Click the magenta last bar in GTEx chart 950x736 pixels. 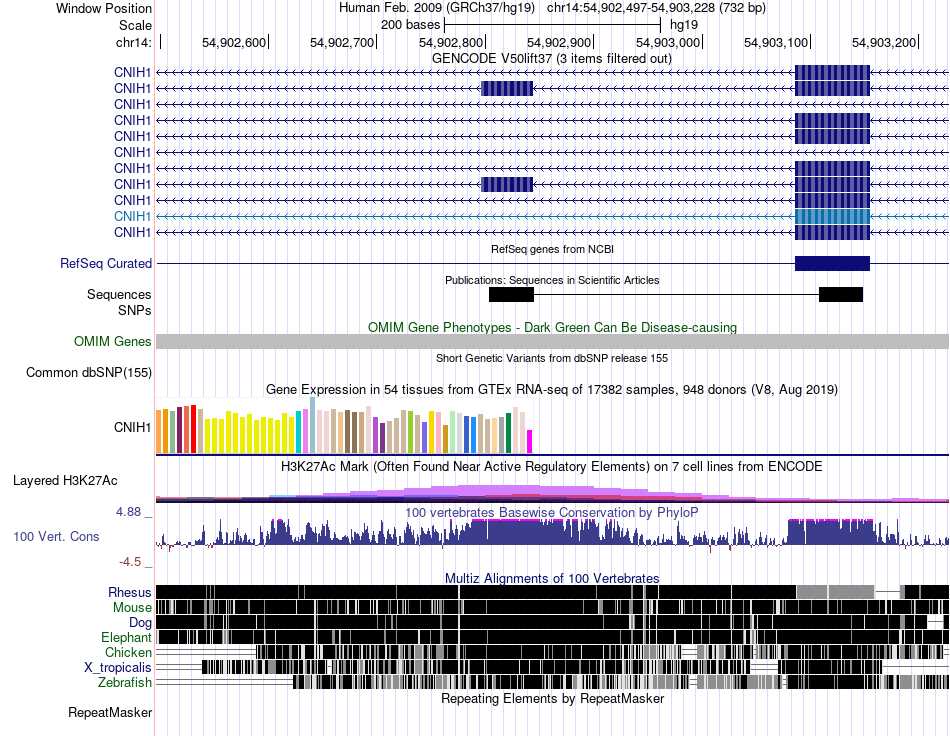point(530,442)
